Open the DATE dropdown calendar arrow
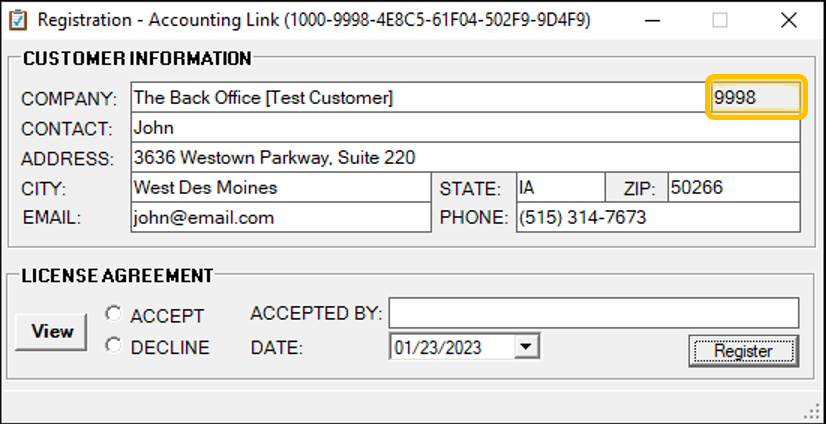Screen dimensions: 826x424 point(527,347)
